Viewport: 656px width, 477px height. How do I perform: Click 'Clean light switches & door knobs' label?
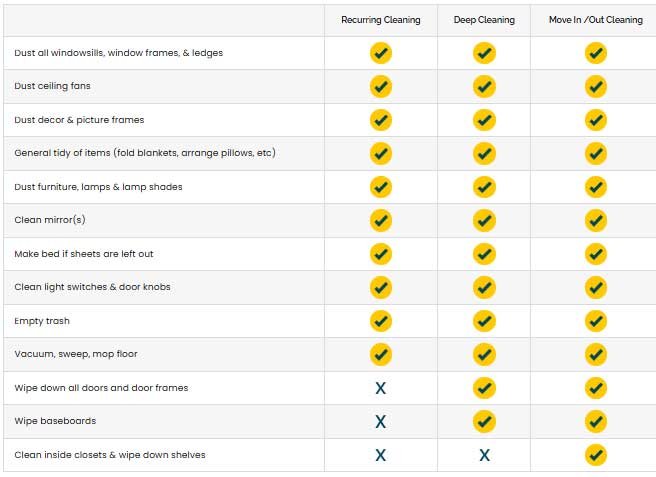pos(92,287)
